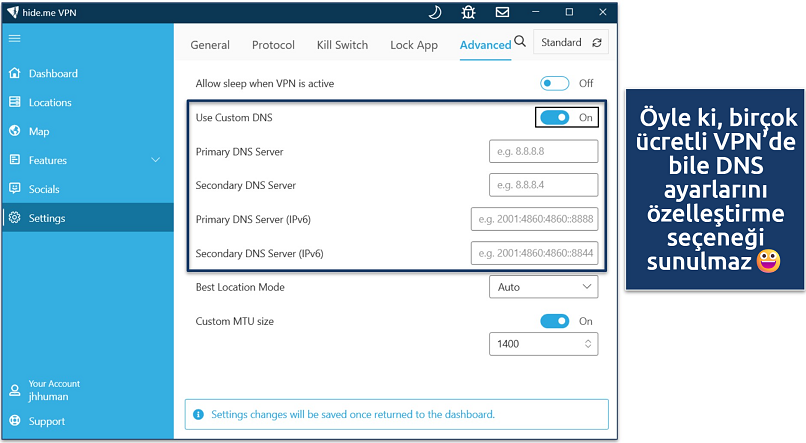Turn off Use Custom DNS switch

(554, 117)
